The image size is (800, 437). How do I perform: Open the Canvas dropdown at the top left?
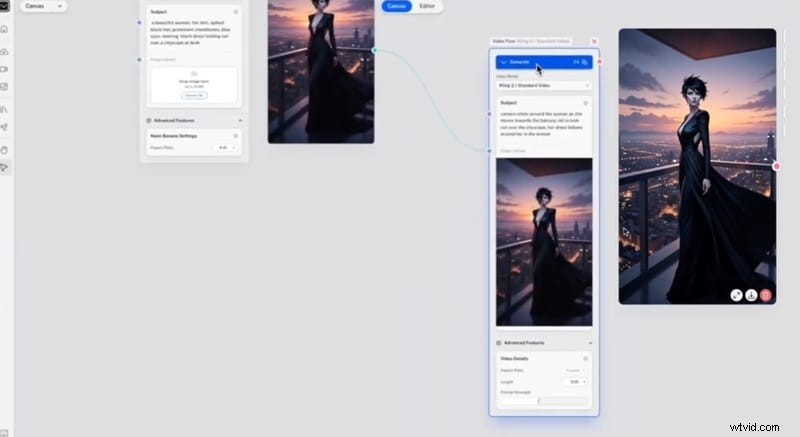pos(43,6)
